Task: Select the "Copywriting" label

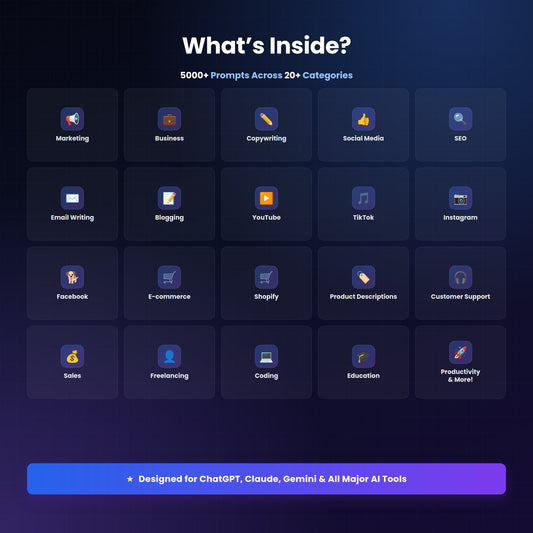Action: point(266,138)
